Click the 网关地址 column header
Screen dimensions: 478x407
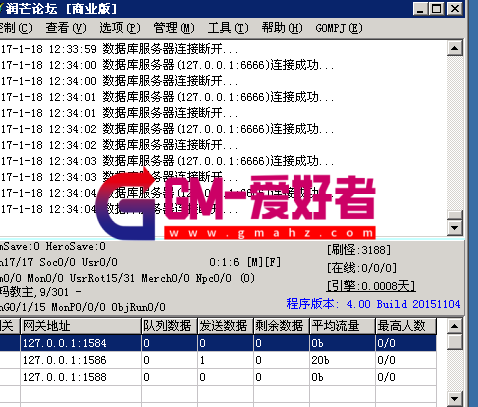tap(81, 326)
